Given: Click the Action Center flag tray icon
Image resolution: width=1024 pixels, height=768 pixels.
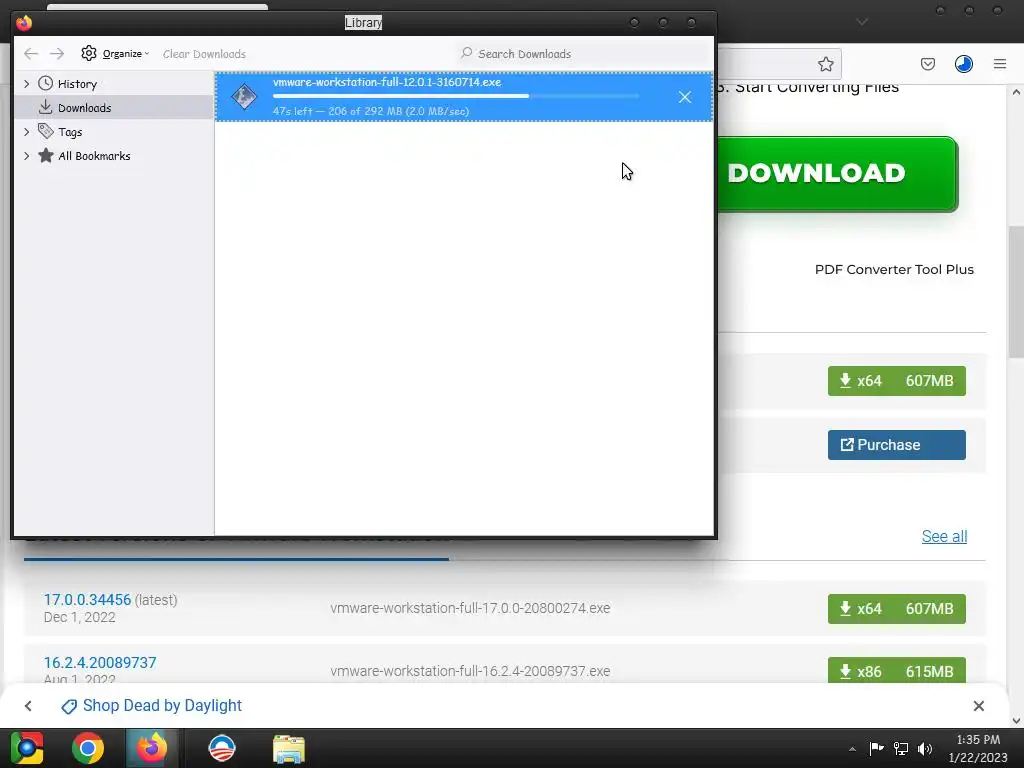Looking at the screenshot, I should click(876, 748).
